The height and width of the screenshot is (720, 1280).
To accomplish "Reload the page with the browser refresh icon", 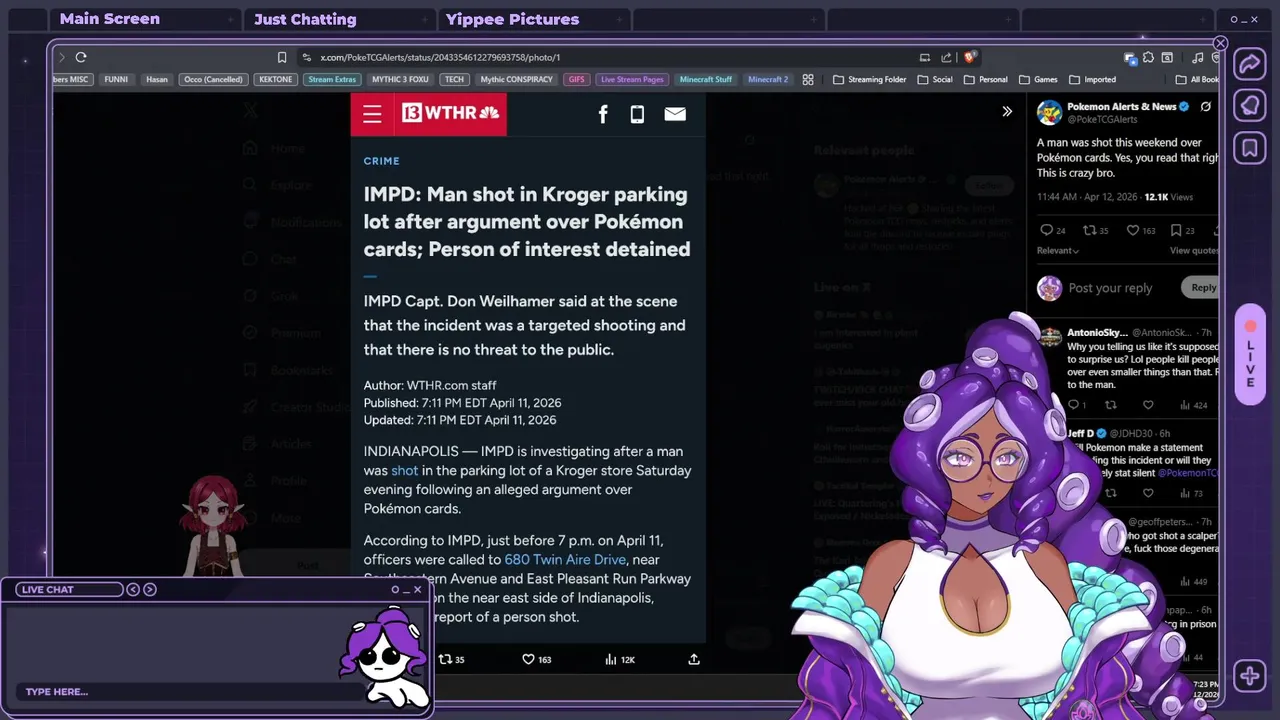I will coord(81,57).
